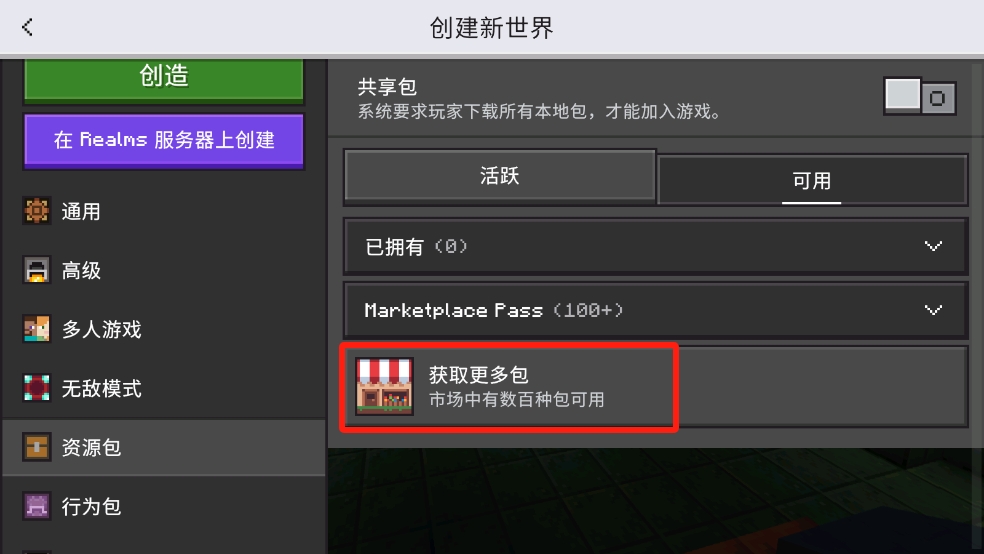Viewport: 984px width, 554px height.
Task: Click 在 Realms 服务器上创建 button
Action: 164,141
